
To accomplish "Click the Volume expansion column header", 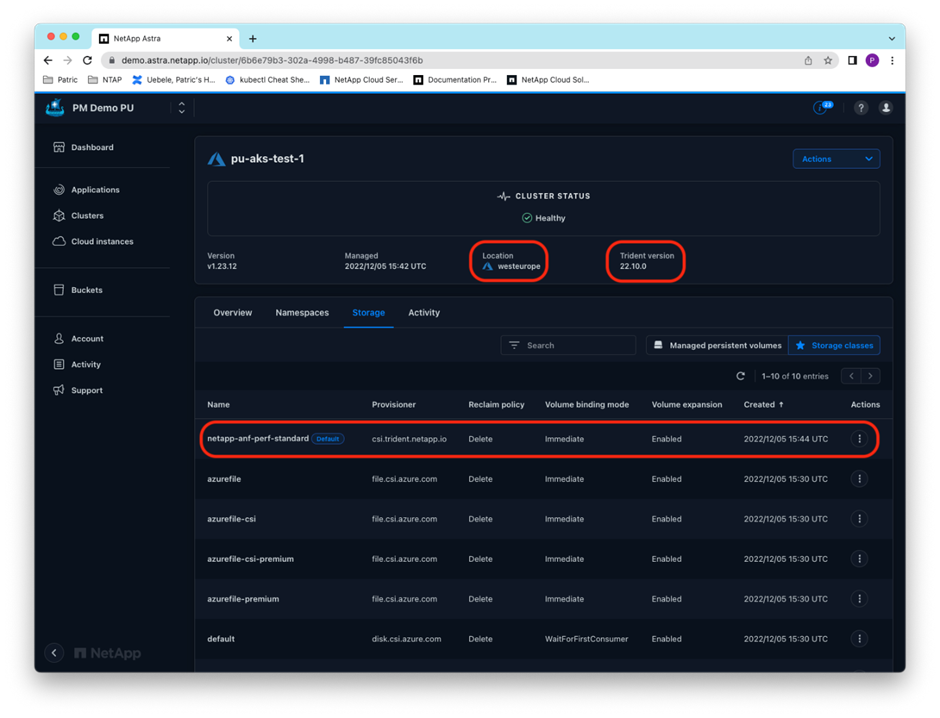I will click(x=686, y=405).
